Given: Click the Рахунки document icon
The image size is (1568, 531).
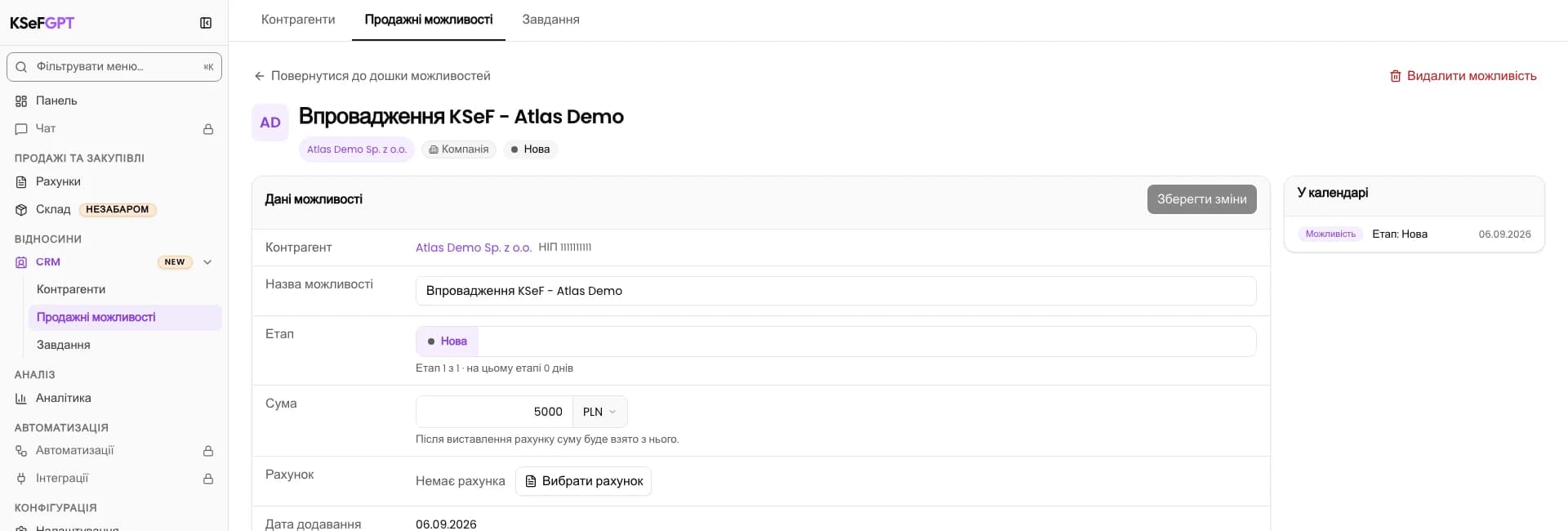Looking at the screenshot, I should click(21, 182).
